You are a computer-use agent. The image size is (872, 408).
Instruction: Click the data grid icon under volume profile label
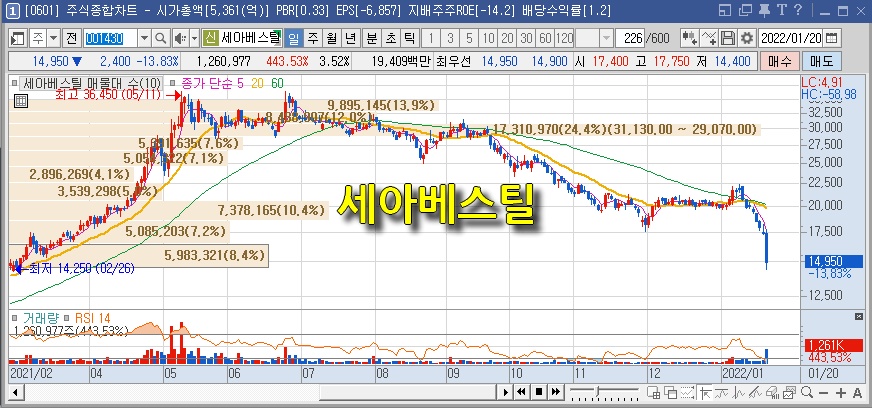point(21,101)
